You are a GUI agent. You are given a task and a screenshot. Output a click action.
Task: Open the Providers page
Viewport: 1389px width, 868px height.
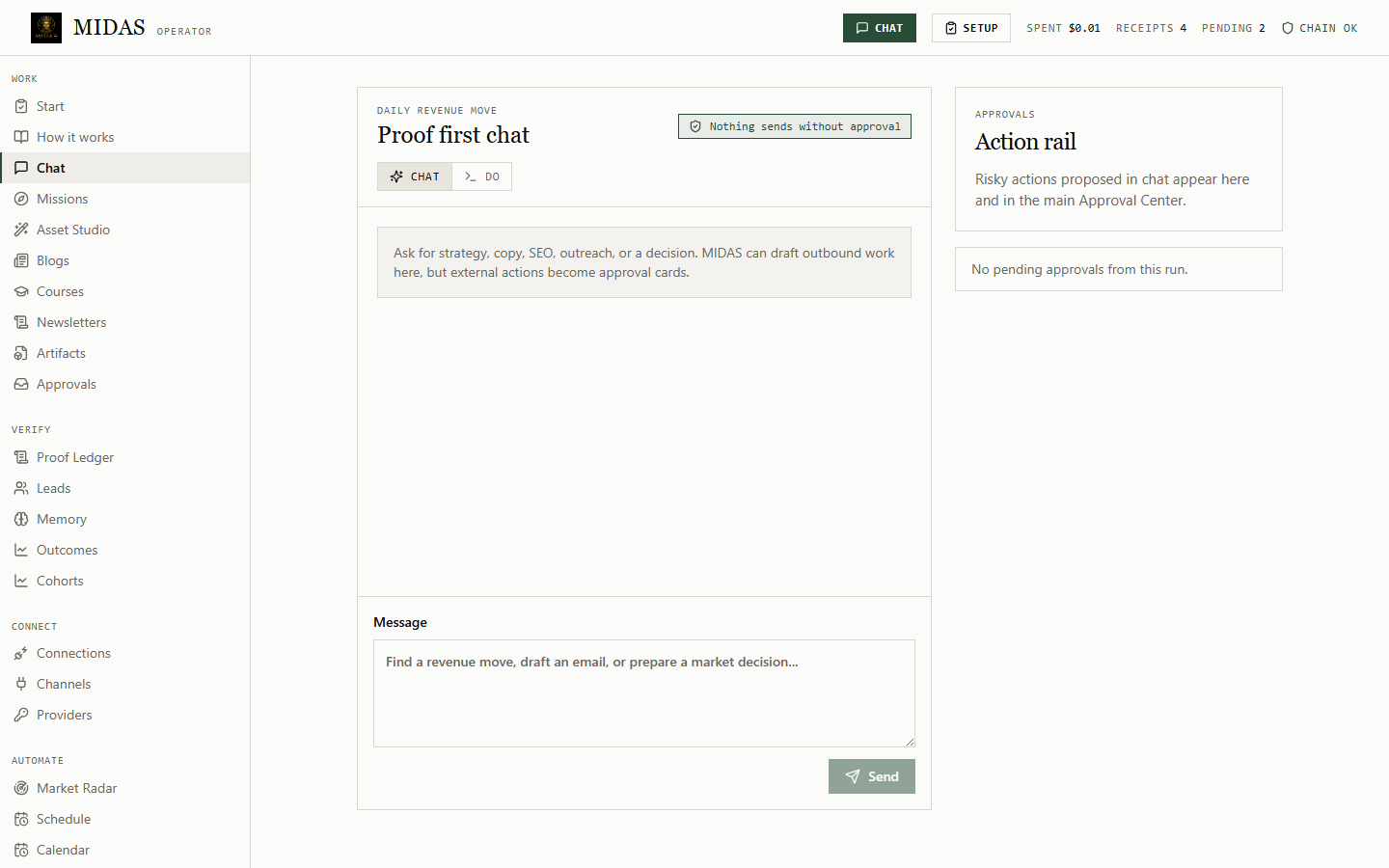(124, 715)
